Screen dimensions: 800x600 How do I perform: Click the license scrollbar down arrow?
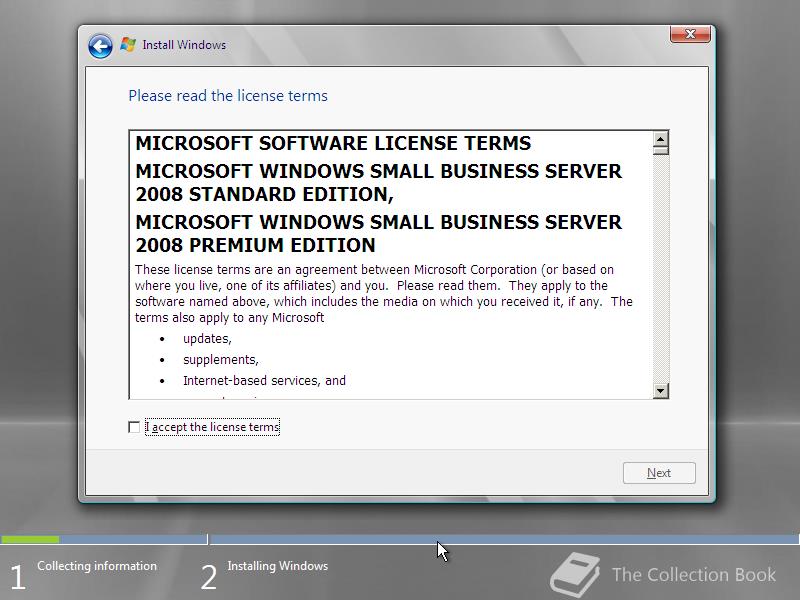pyautogui.click(x=661, y=391)
